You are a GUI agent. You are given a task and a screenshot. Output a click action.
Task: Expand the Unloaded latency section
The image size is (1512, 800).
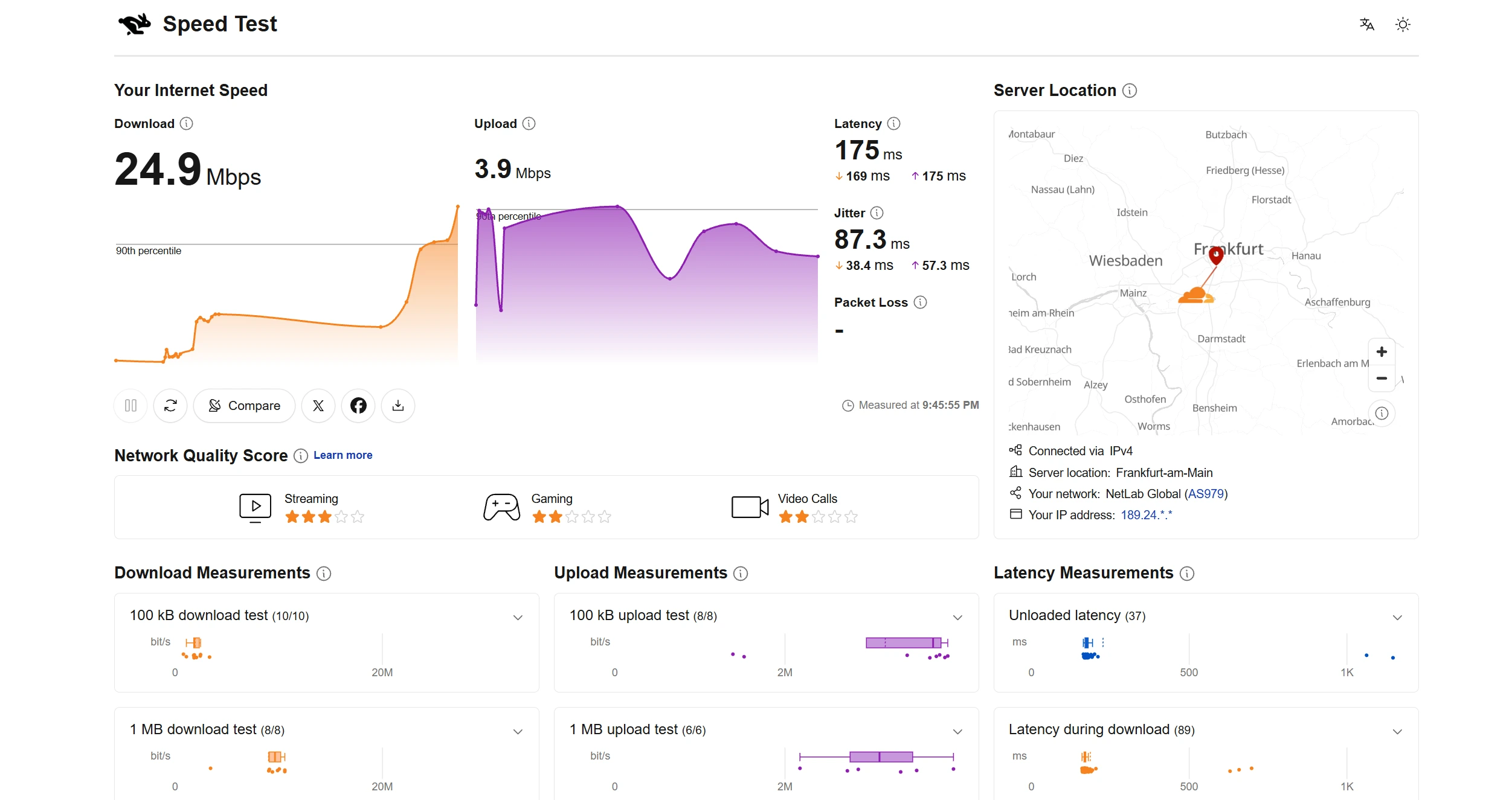(x=1397, y=617)
